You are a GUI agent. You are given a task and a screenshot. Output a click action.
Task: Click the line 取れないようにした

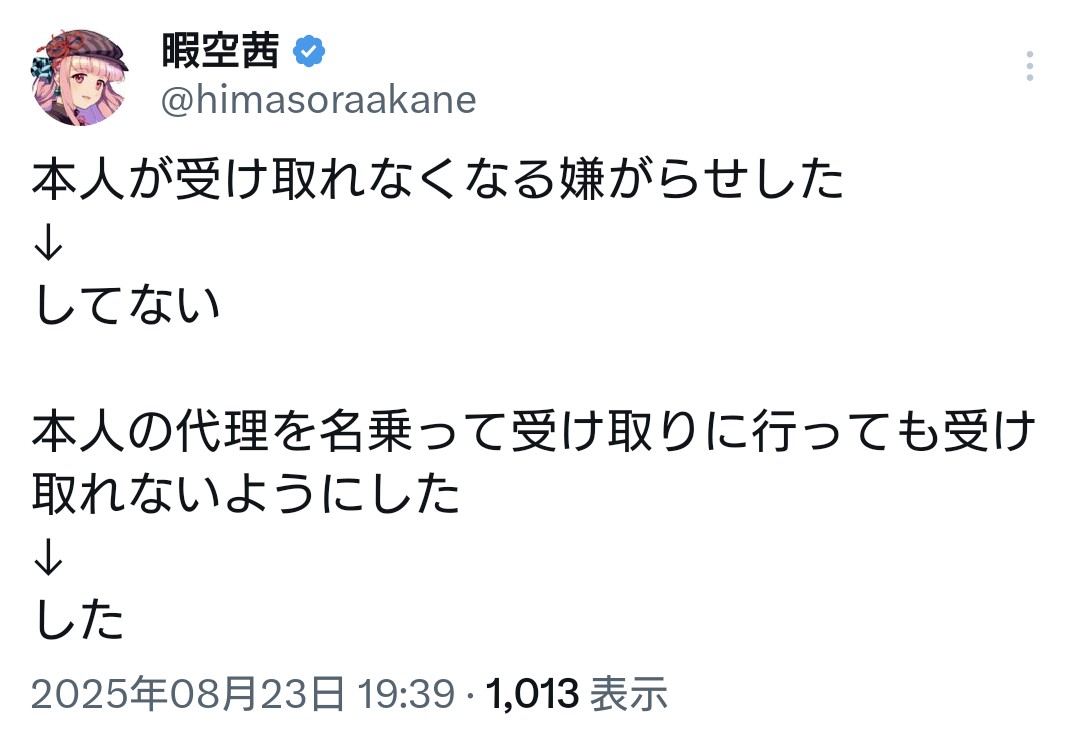click(246, 493)
